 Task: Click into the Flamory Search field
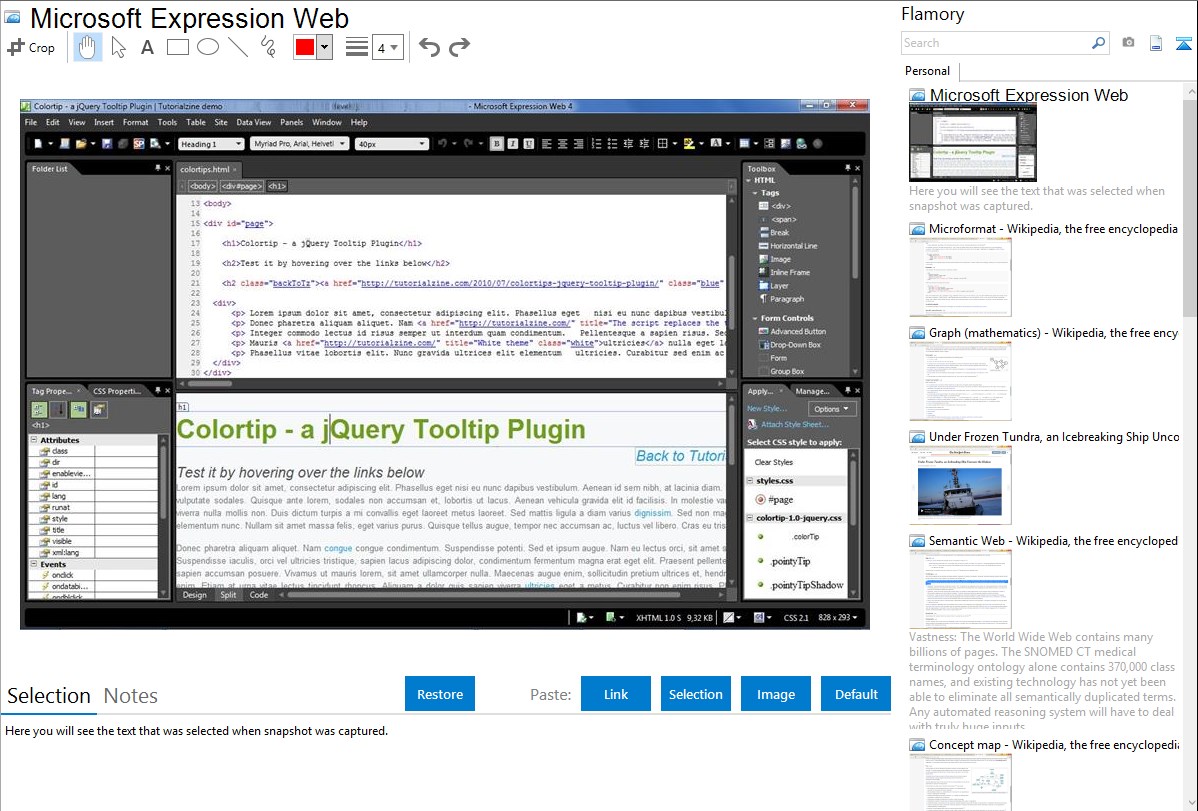996,43
